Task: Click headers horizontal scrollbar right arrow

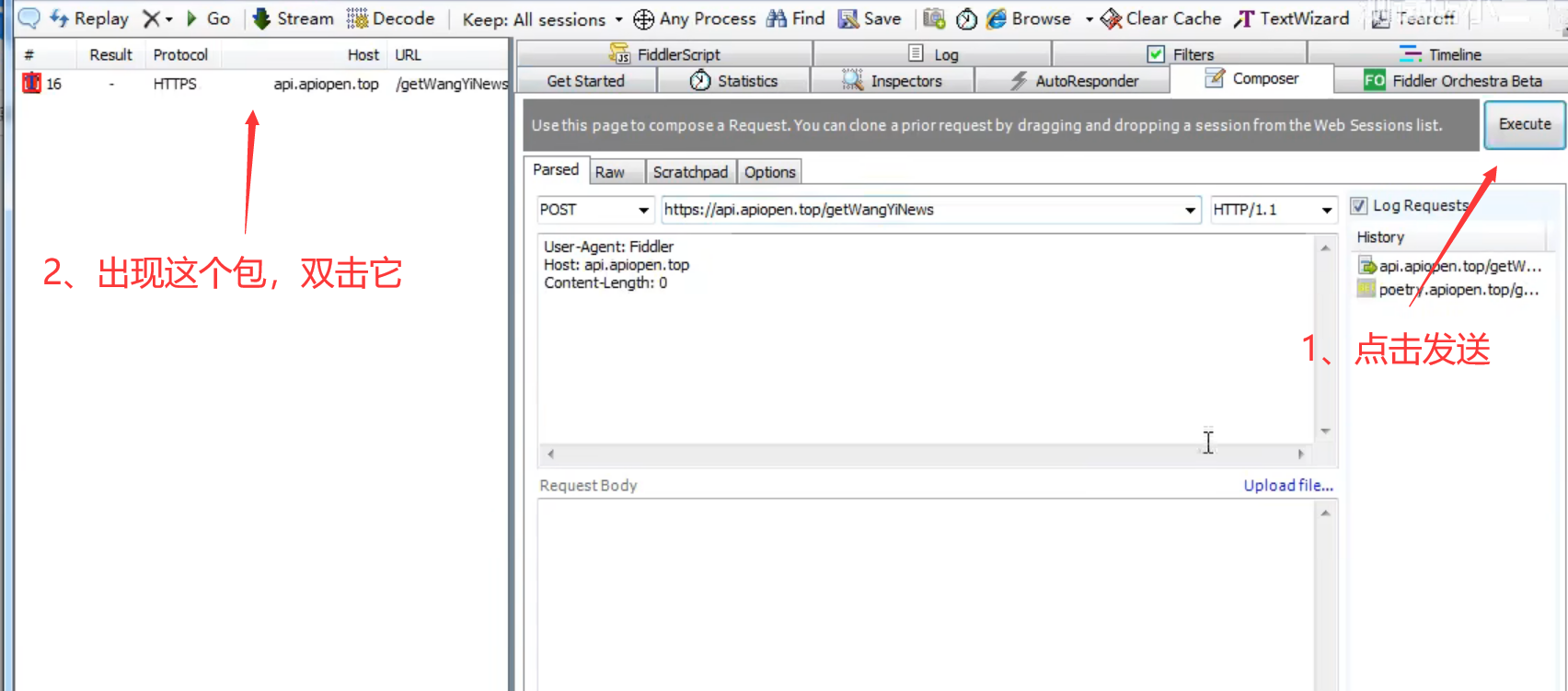Action: pyautogui.click(x=1300, y=454)
